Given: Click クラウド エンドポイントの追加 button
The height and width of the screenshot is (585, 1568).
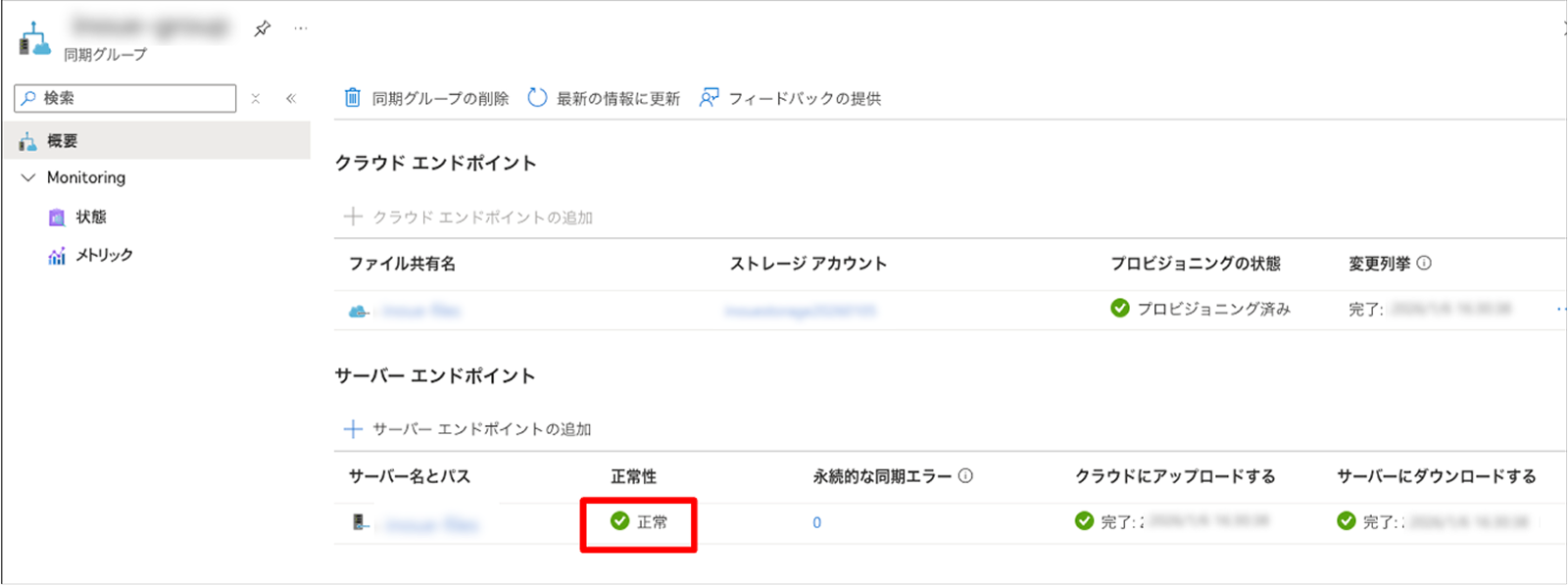Looking at the screenshot, I should pos(468,217).
